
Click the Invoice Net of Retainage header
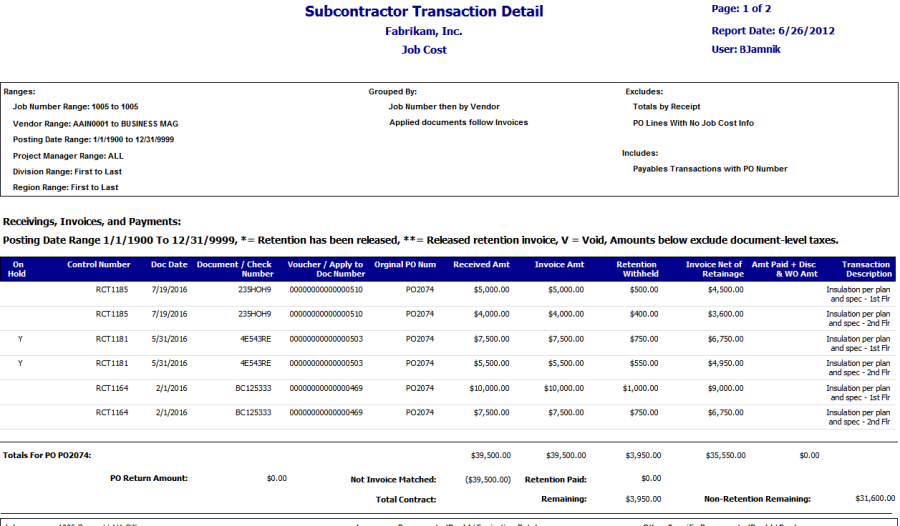716,269
